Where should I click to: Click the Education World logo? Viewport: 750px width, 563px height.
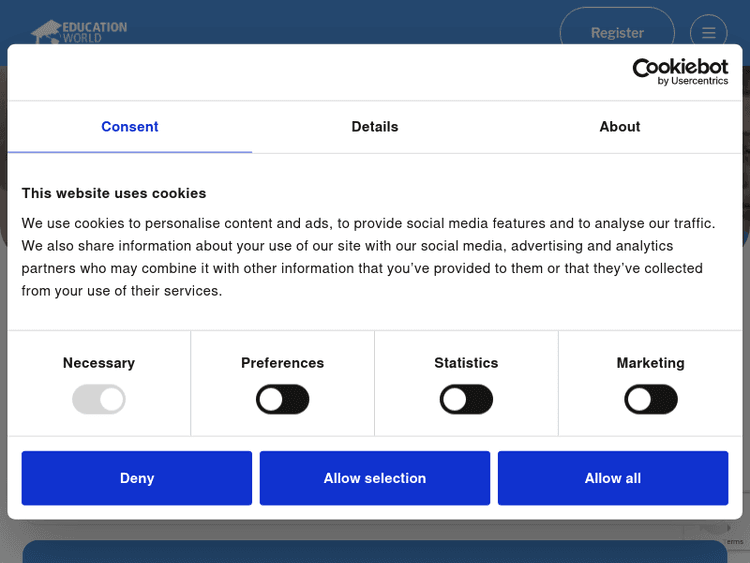coord(79,32)
